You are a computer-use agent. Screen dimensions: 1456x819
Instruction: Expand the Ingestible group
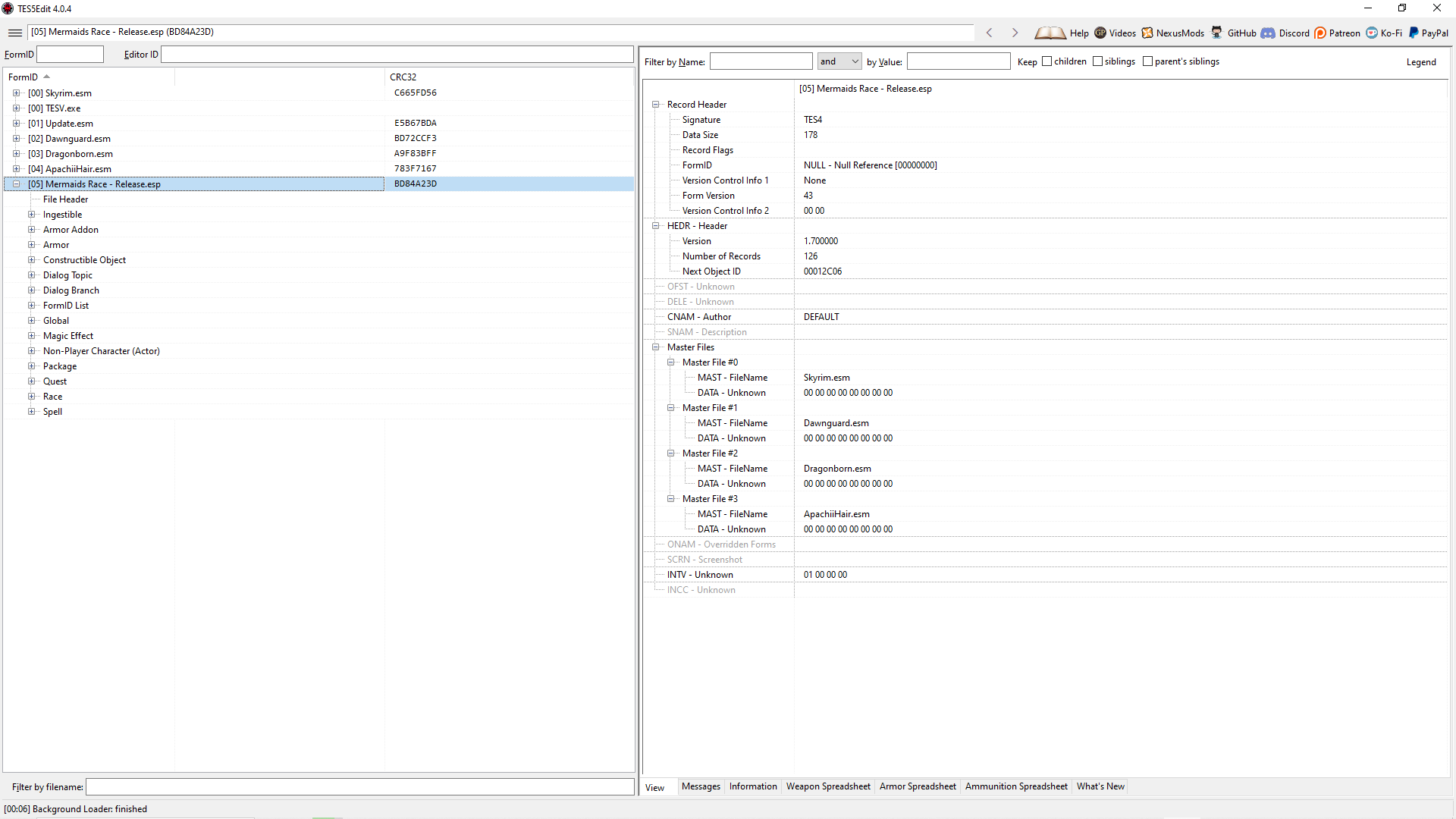[31, 215]
